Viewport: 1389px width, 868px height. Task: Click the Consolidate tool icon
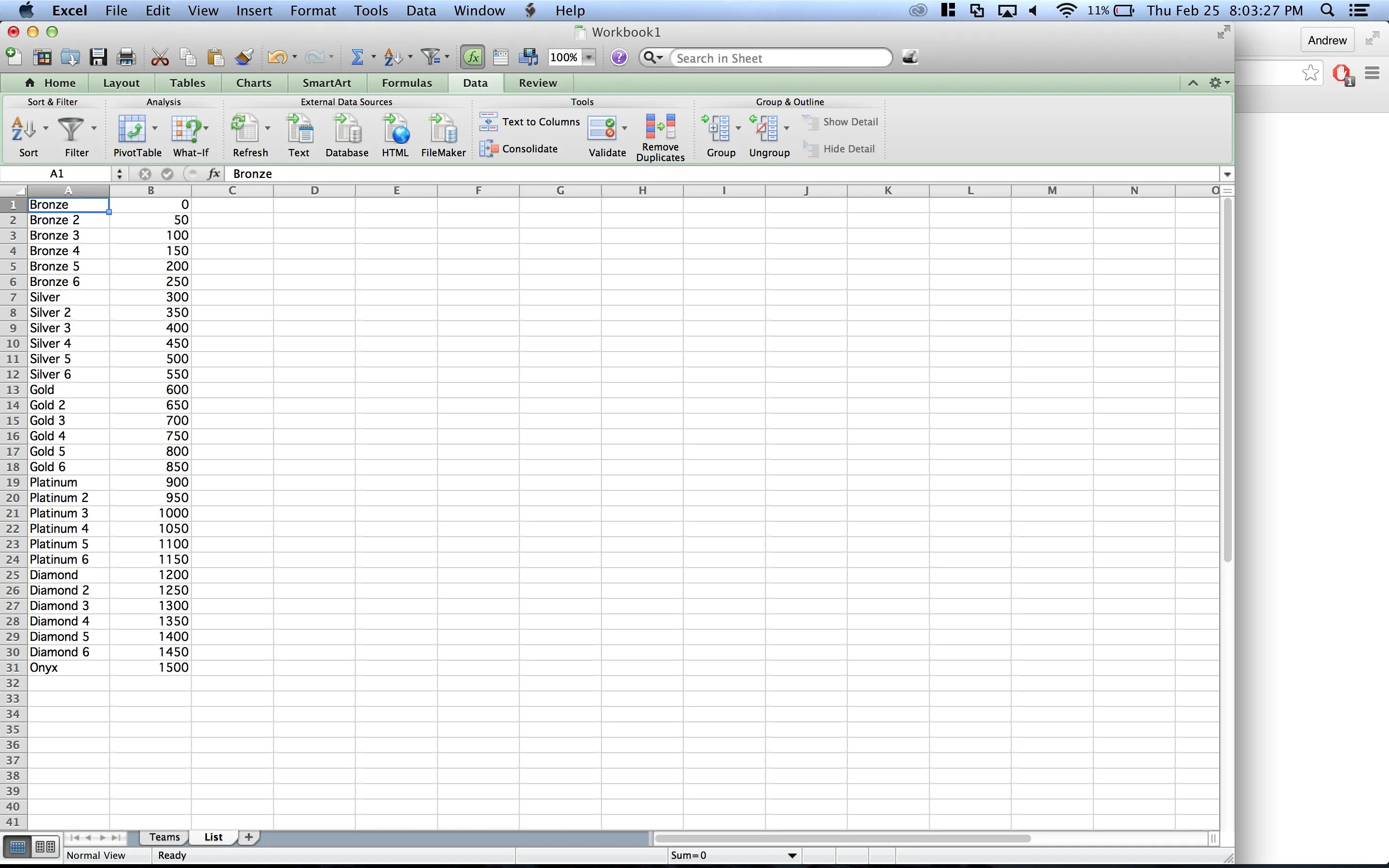click(x=489, y=149)
